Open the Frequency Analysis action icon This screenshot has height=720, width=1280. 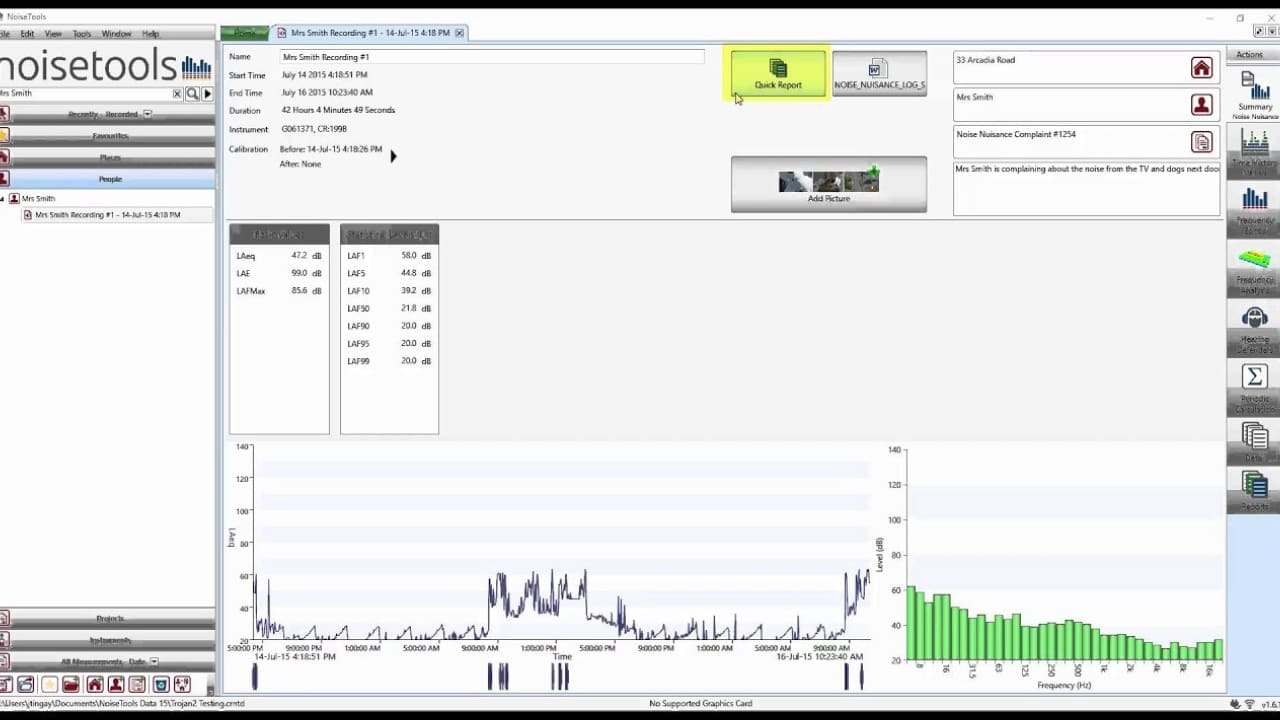pyautogui.click(x=1254, y=271)
